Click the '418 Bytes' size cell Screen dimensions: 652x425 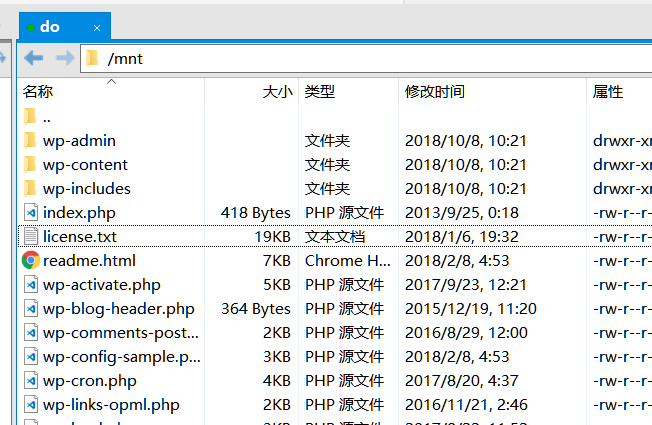coord(256,213)
